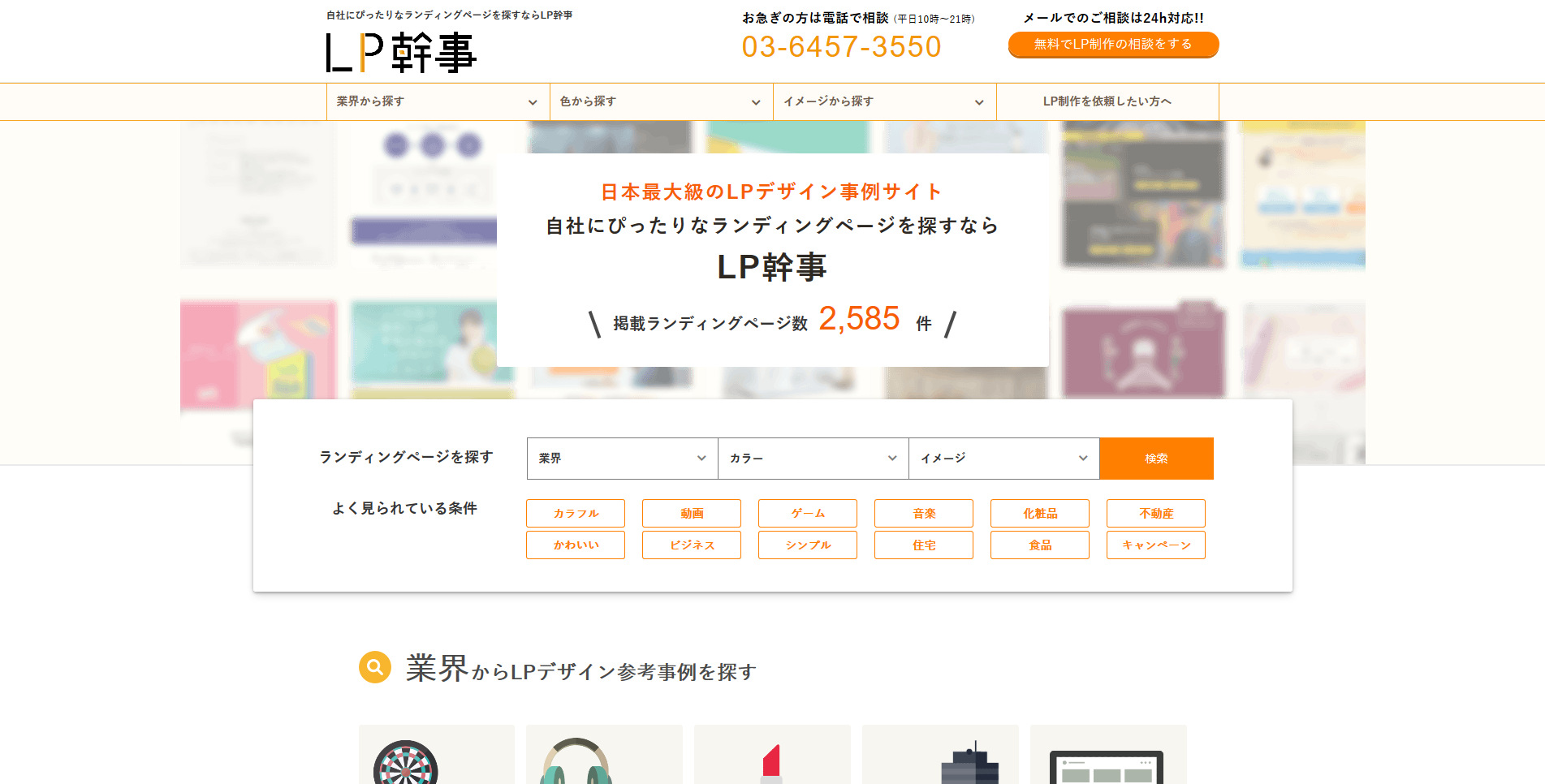This screenshot has height=784, width=1545.
Task: Select the 化粧品 tag
Action: coord(1040,514)
